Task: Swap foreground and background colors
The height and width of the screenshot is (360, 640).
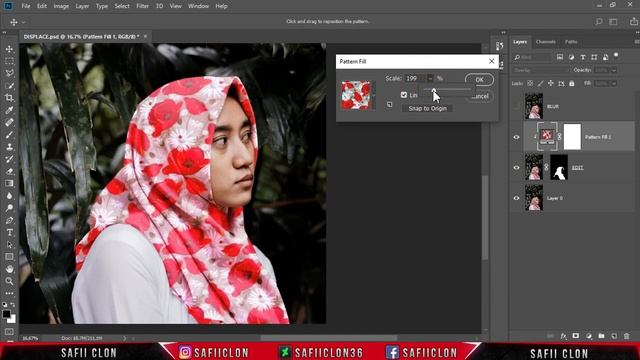Action: (x=13, y=304)
